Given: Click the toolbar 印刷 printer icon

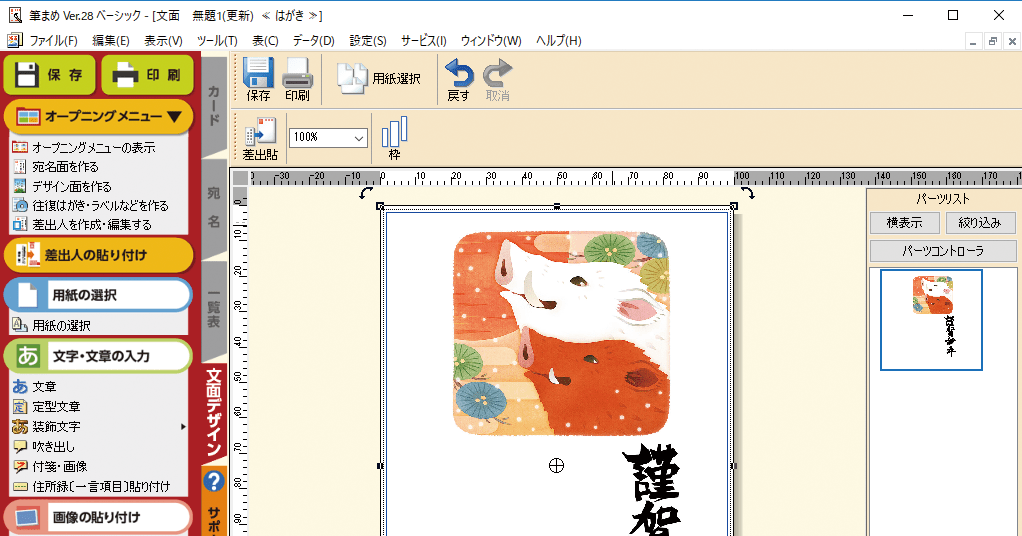Looking at the screenshot, I should [297, 79].
